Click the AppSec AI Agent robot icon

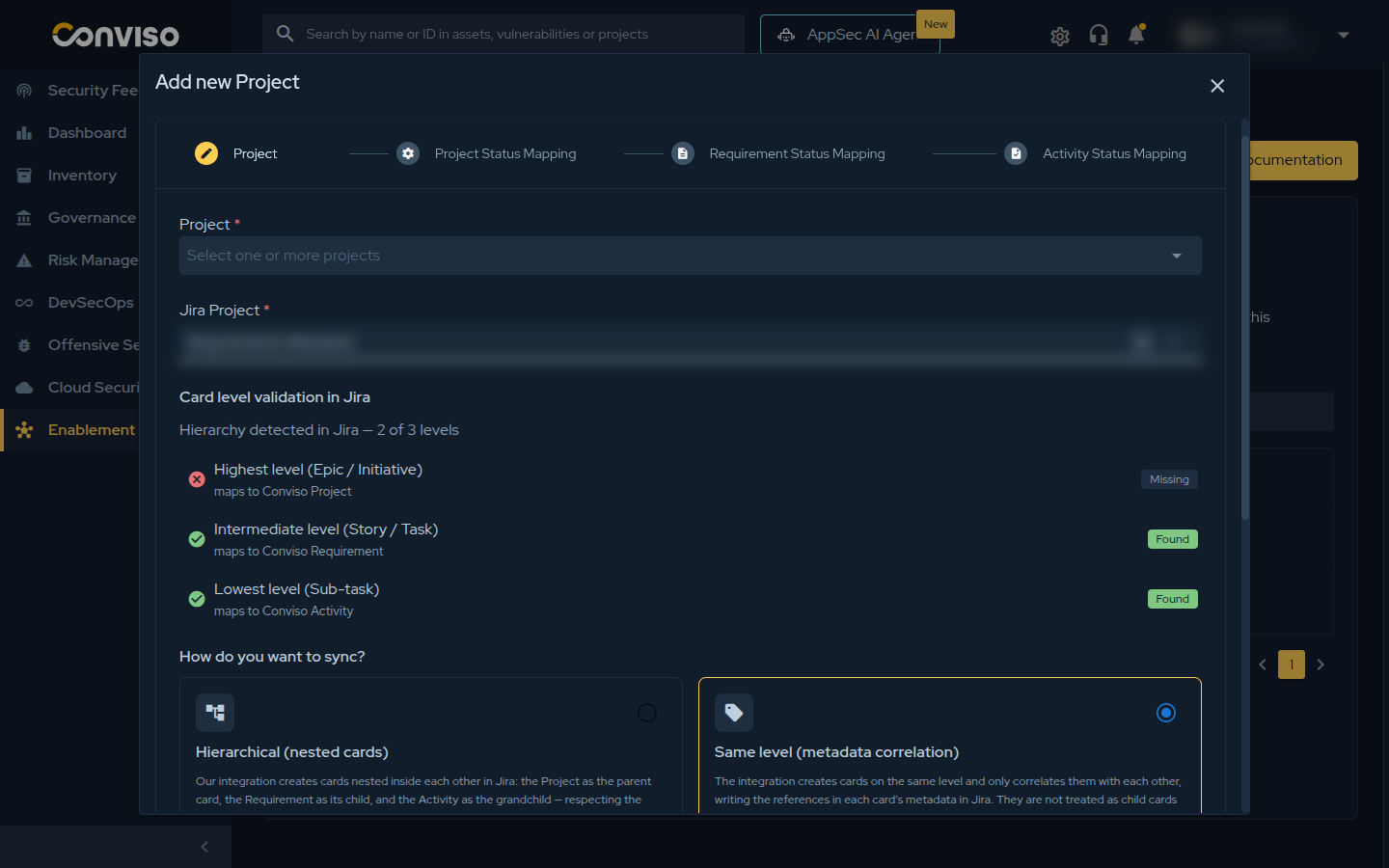[x=787, y=35]
